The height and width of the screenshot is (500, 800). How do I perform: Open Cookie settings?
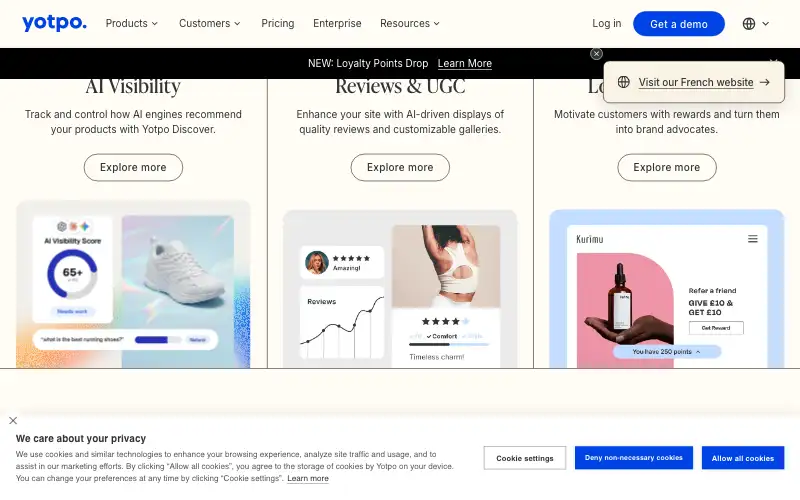524,458
